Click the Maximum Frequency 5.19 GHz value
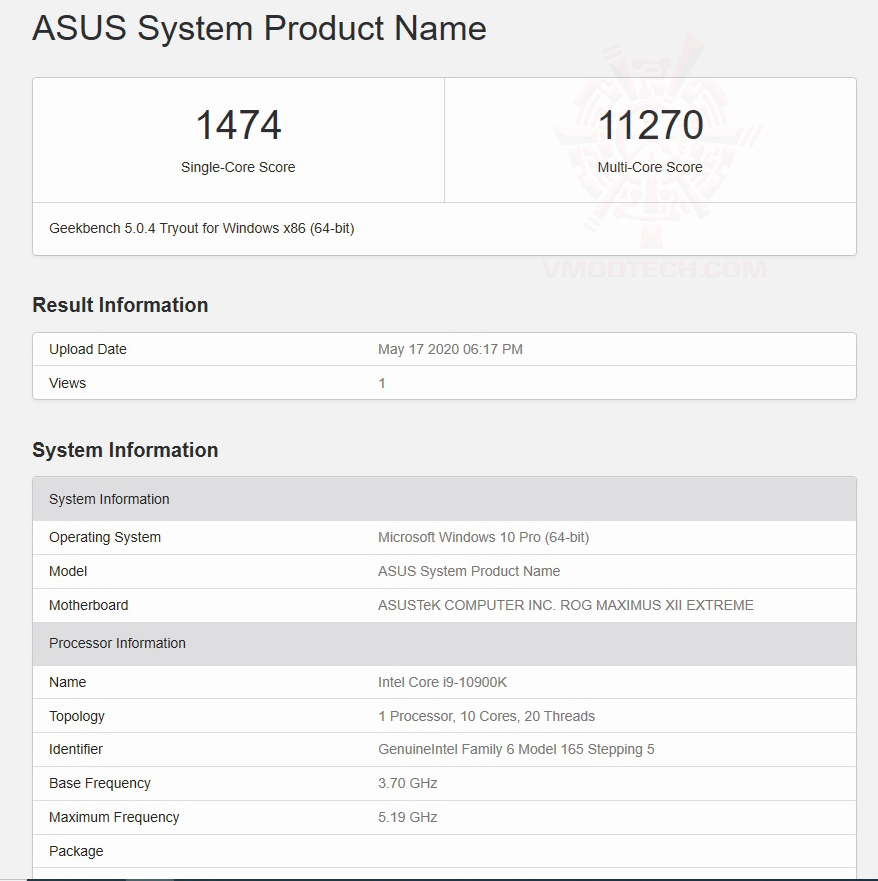Image resolution: width=878 pixels, height=881 pixels. [x=407, y=817]
